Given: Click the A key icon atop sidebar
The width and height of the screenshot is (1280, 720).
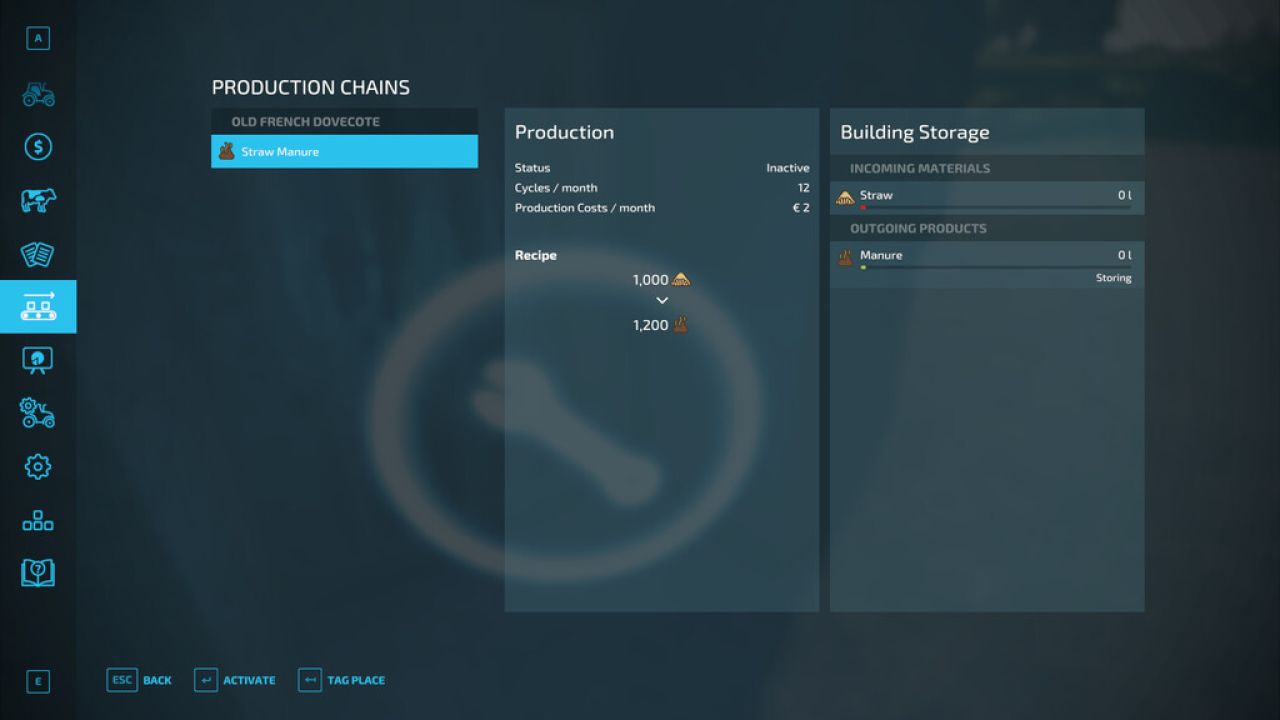Looking at the screenshot, I should [x=38, y=39].
